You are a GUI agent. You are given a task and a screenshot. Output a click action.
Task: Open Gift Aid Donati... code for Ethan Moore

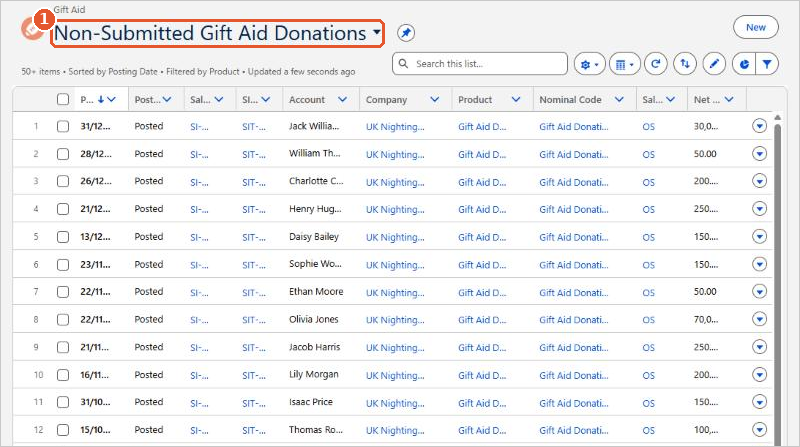(574, 292)
